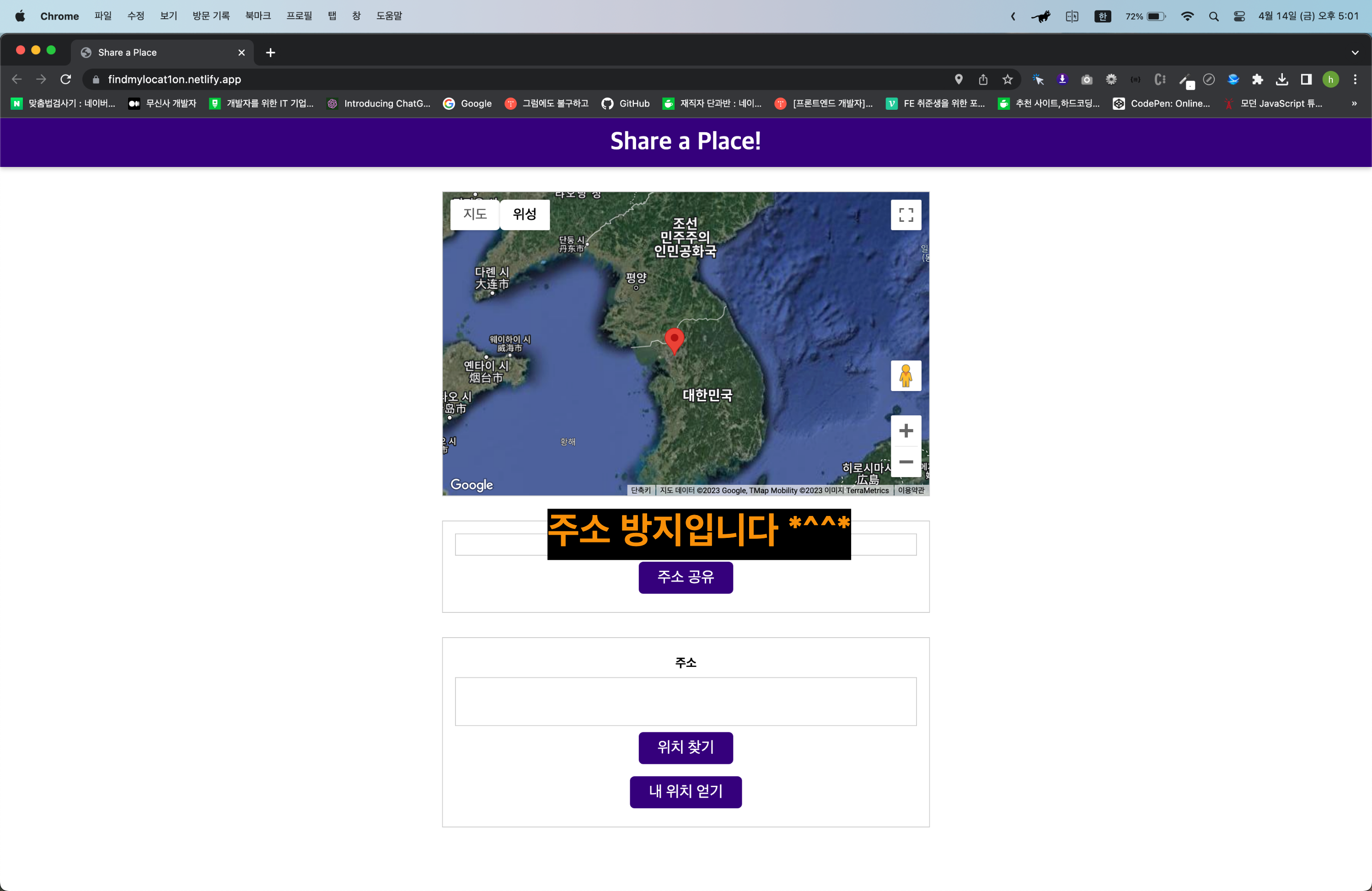The image size is (1372, 891).
Task: Click the red location marker pin
Action: (674, 339)
